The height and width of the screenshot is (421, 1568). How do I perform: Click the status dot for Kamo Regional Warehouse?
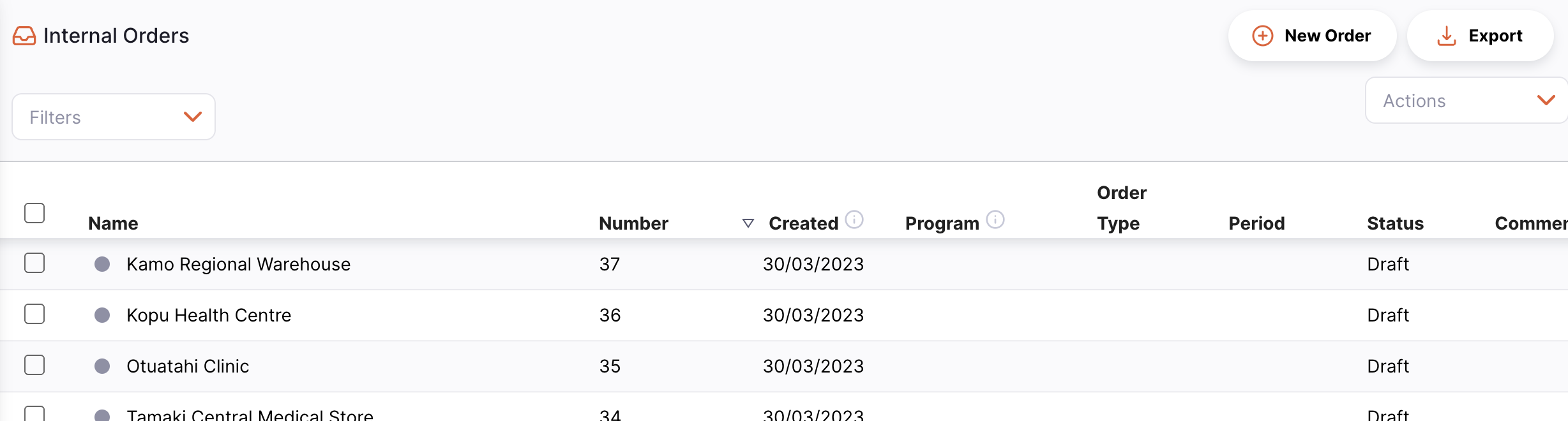(x=102, y=264)
